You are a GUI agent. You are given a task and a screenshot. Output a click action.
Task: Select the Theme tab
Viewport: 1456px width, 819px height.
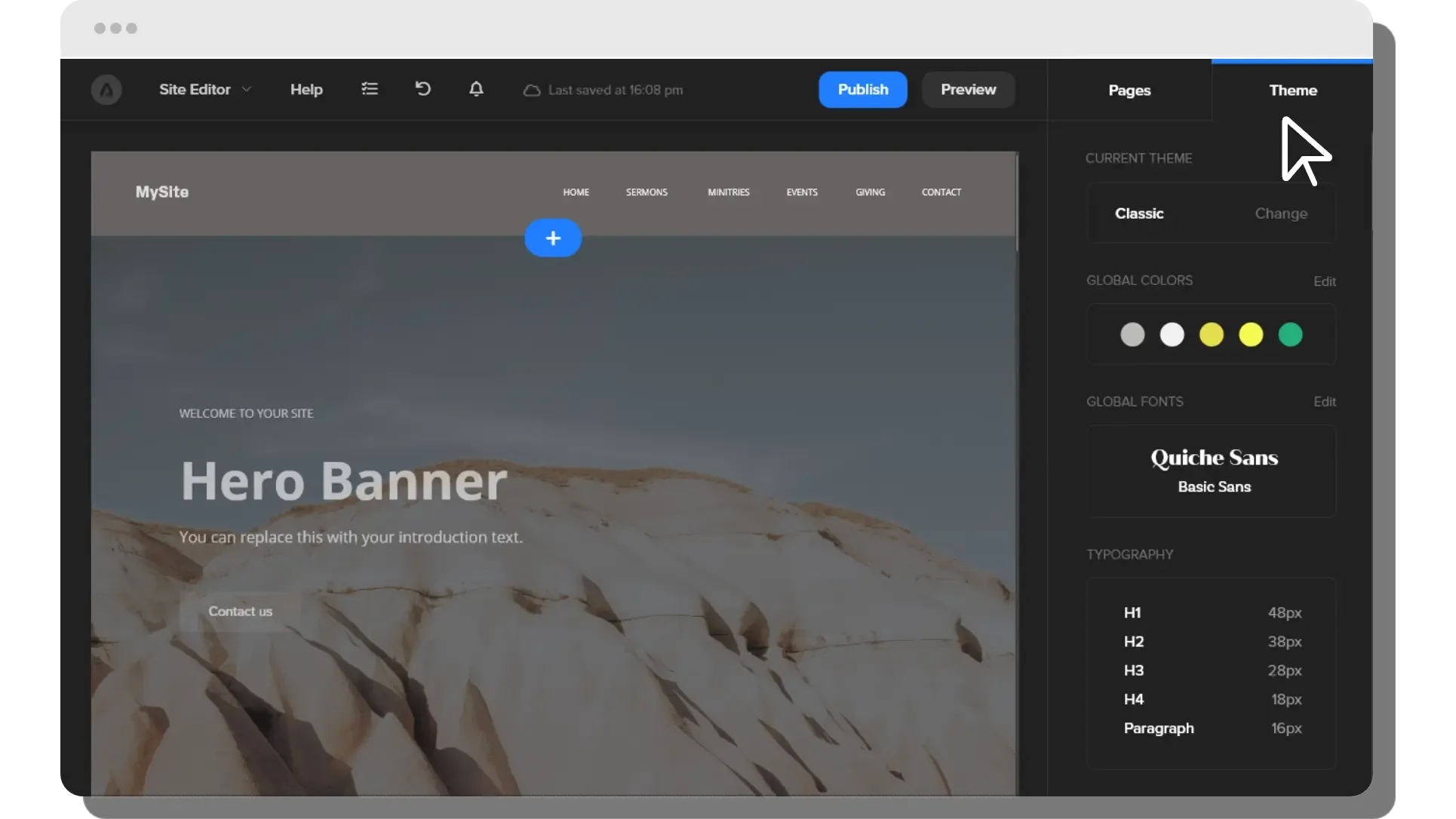[x=1293, y=90]
